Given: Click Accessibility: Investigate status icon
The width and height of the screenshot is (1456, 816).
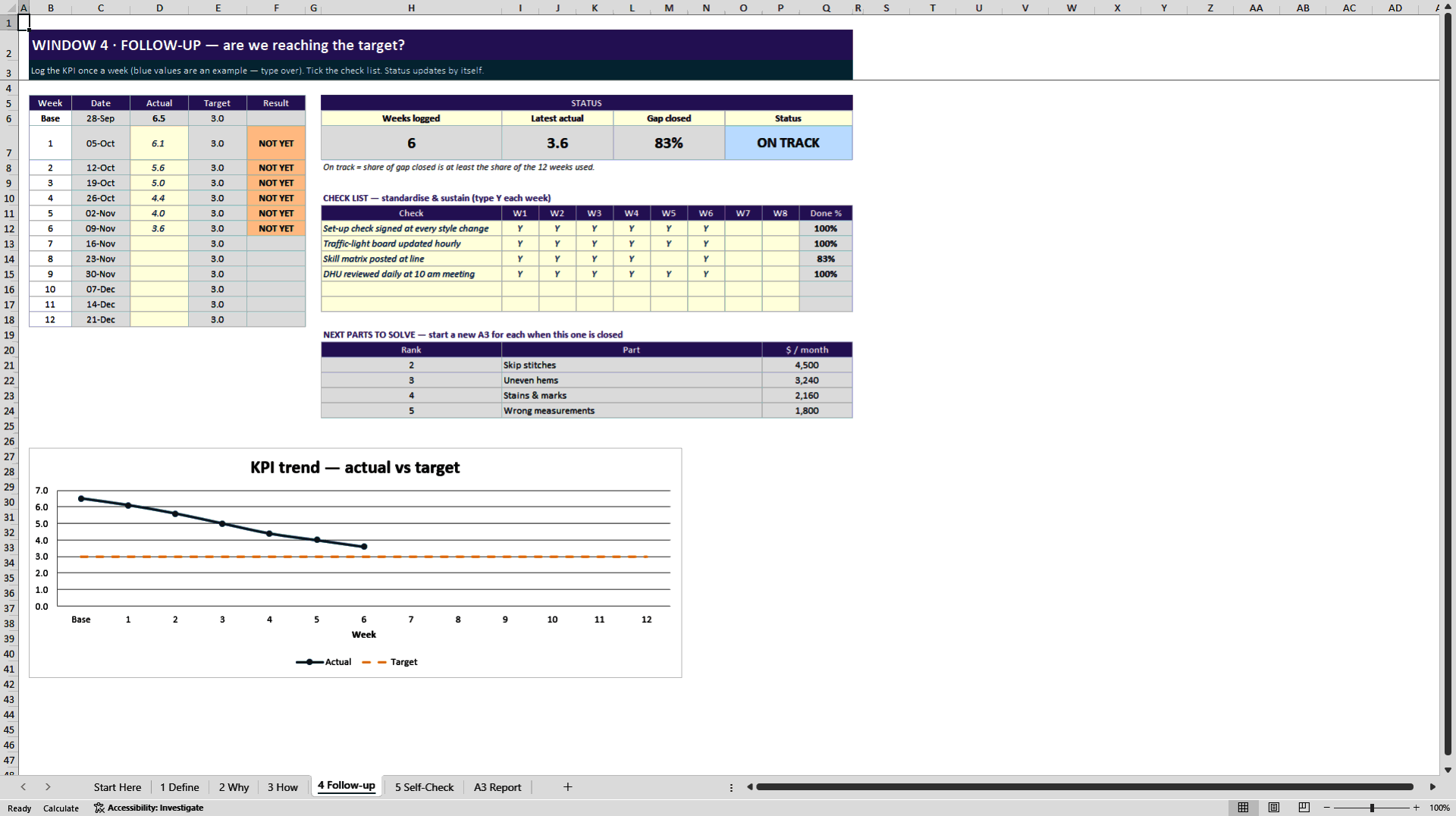Looking at the screenshot, I should pos(149,808).
